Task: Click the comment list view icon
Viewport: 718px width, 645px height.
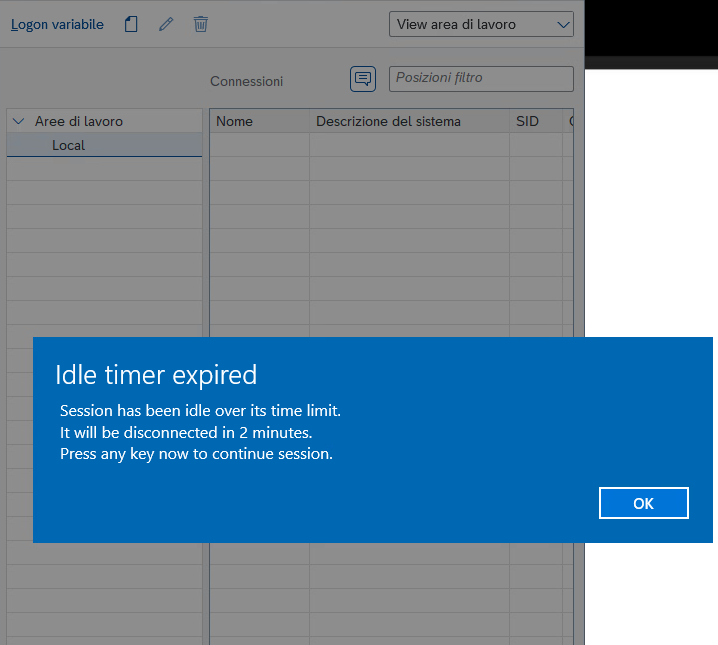Action: 363,79
